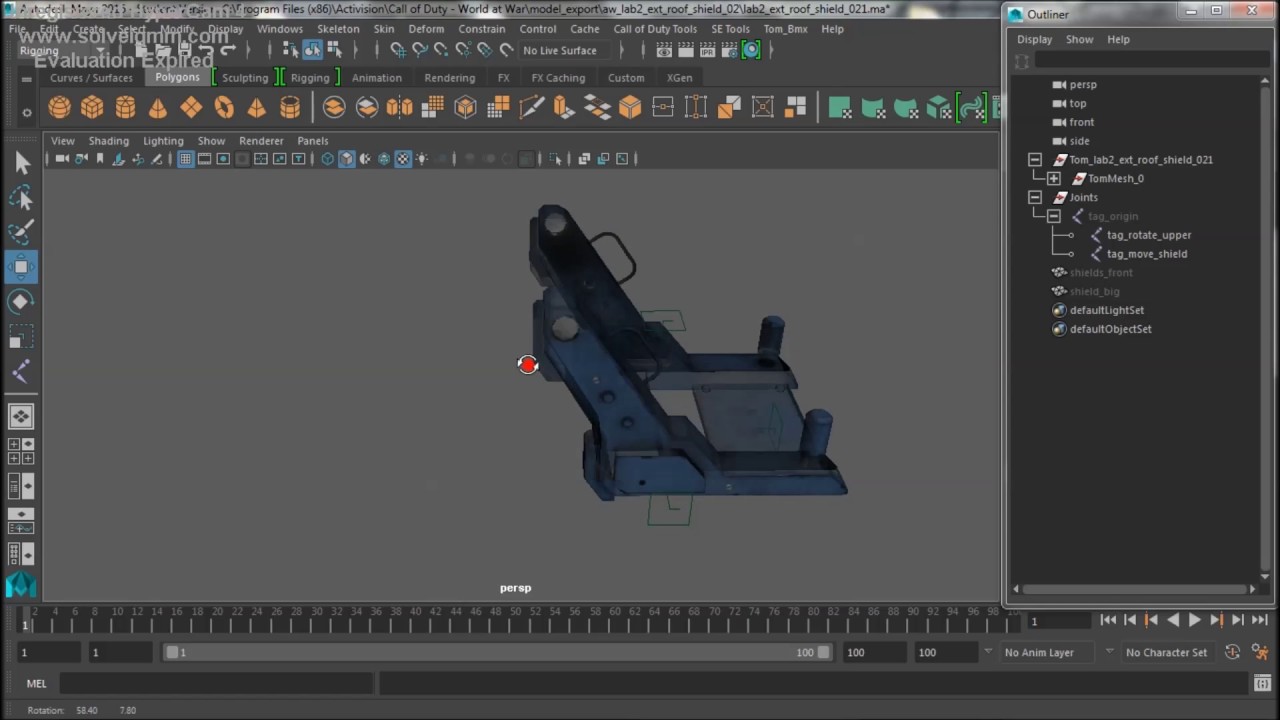Viewport: 1280px width, 720px height.
Task: Toggle smooth shade all in viewport
Action: (346, 159)
